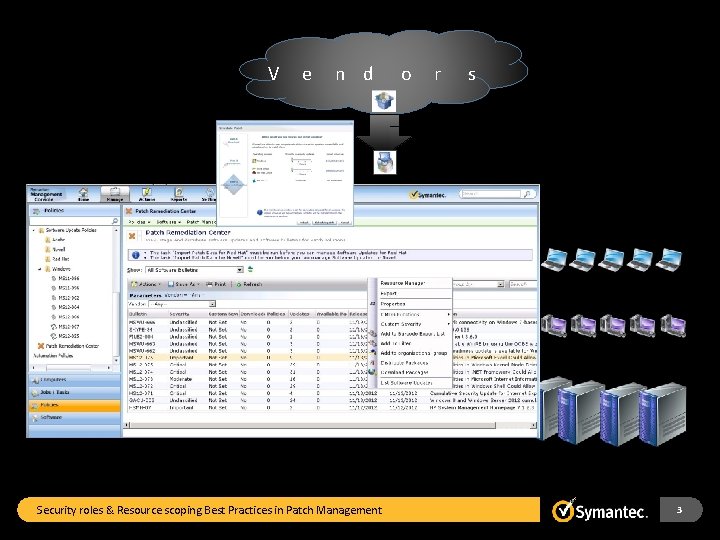The height and width of the screenshot is (540, 720).
Task: Click the Bulletin column header
Action: click(x=148, y=314)
